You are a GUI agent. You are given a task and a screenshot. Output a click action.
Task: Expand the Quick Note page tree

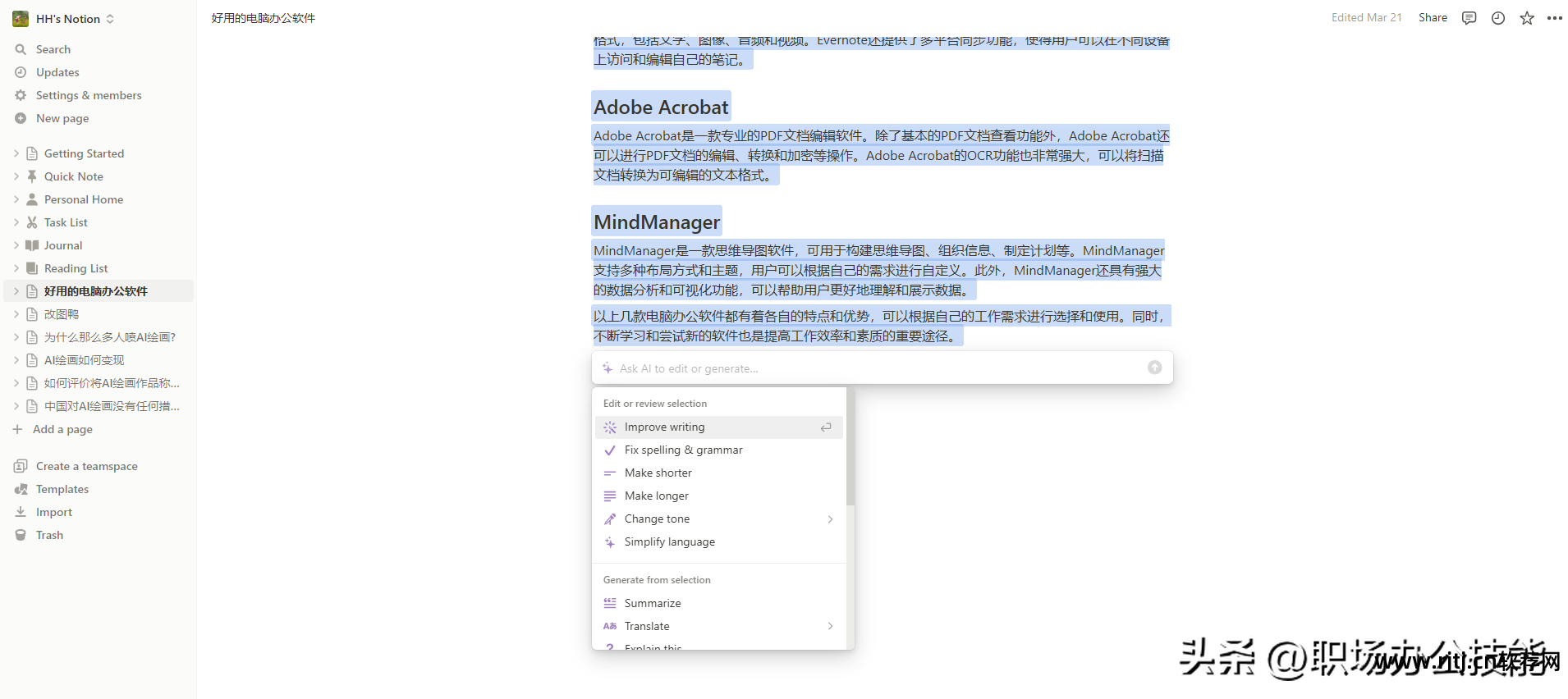point(16,176)
